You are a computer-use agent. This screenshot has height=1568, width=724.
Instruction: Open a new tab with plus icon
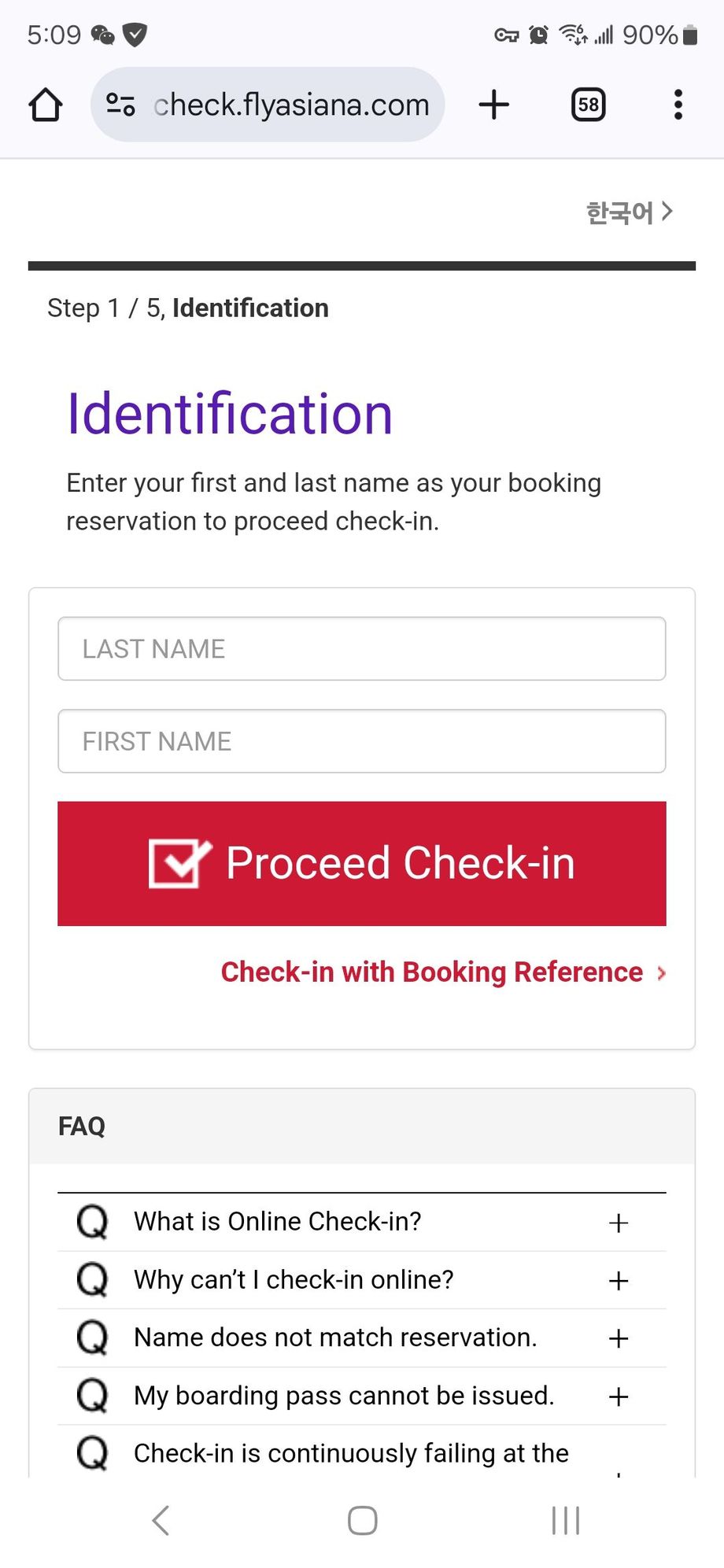pyautogui.click(x=494, y=105)
